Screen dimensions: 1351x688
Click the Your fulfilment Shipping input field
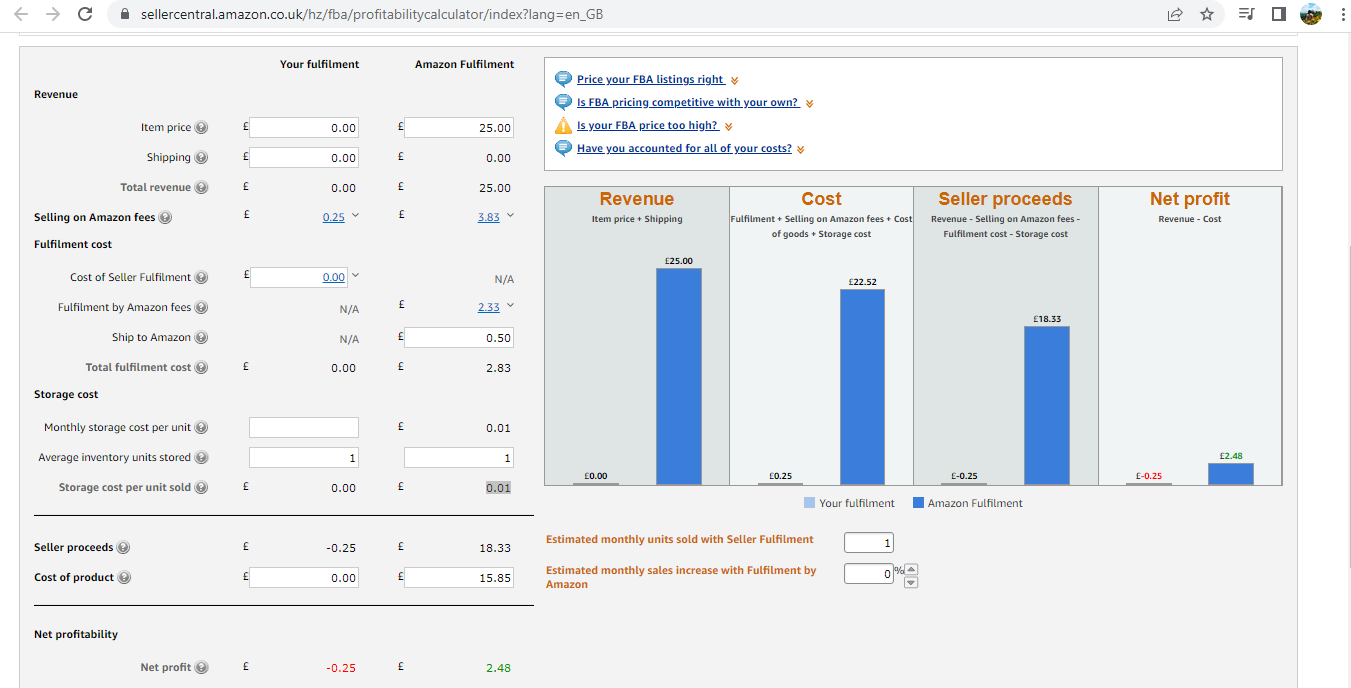point(303,158)
